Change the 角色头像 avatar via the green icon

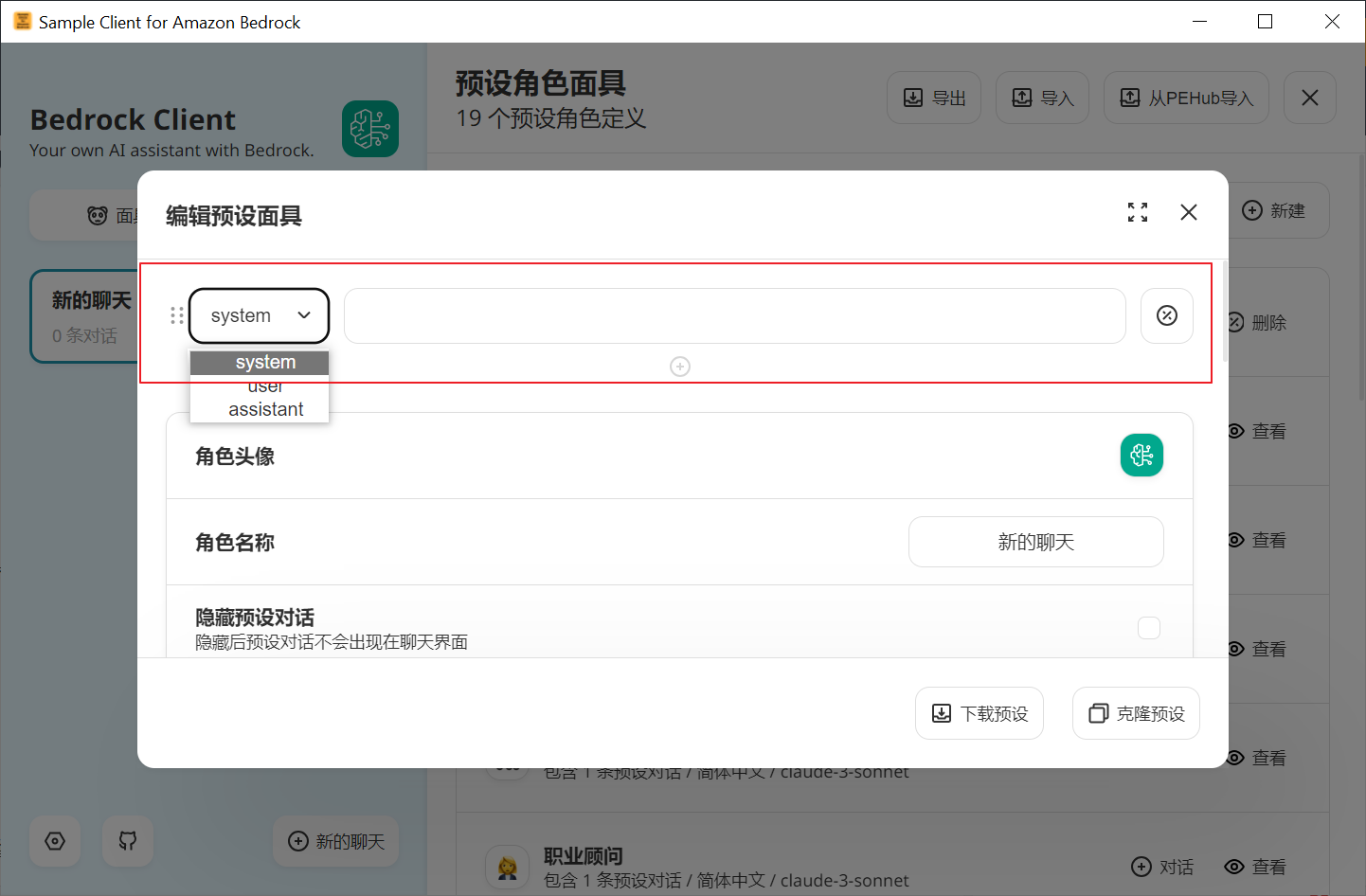pos(1141,456)
